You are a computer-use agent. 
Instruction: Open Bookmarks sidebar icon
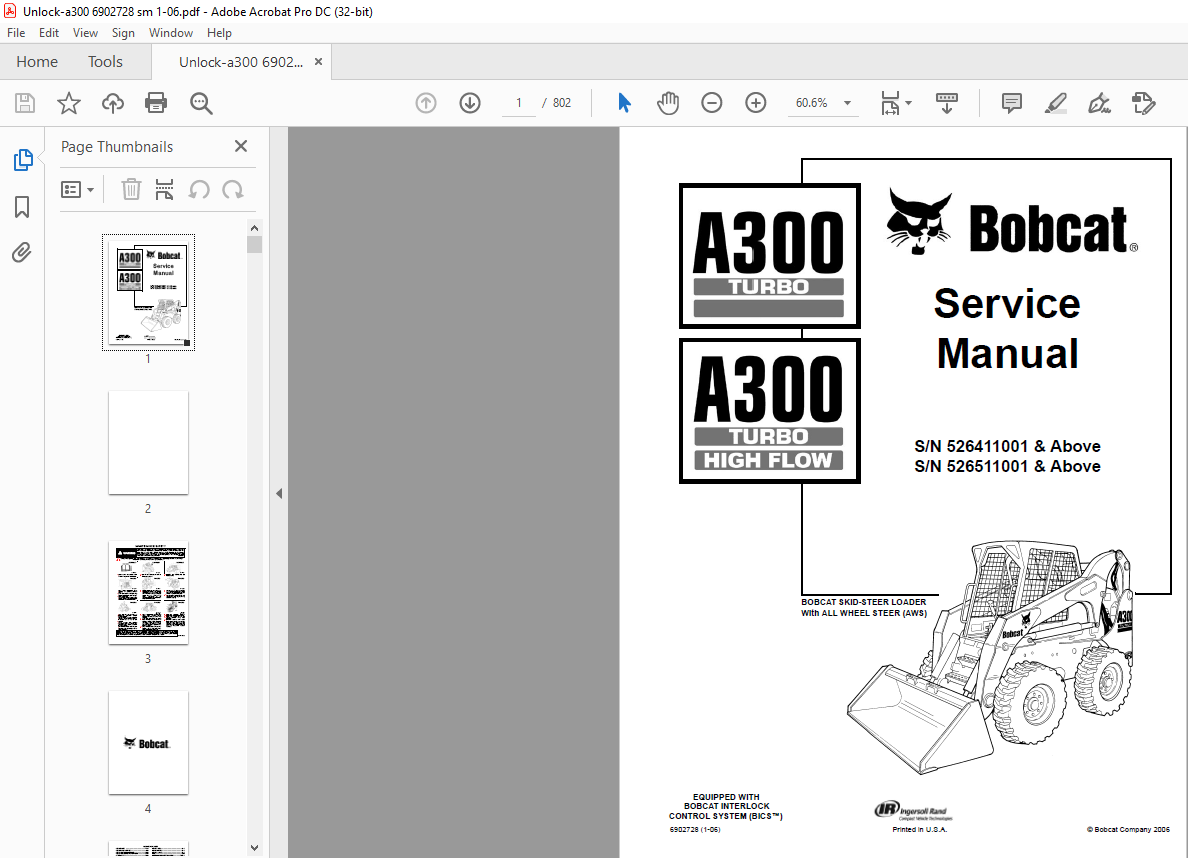click(22, 207)
